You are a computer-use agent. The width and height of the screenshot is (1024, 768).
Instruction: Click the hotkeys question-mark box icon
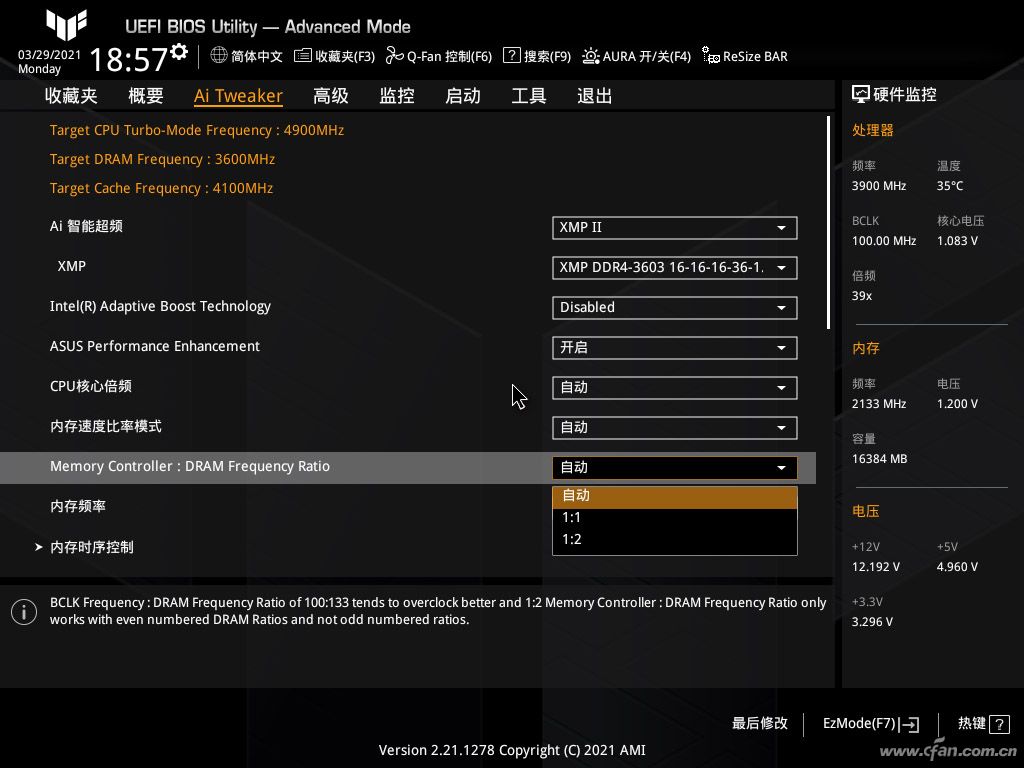(999, 724)
